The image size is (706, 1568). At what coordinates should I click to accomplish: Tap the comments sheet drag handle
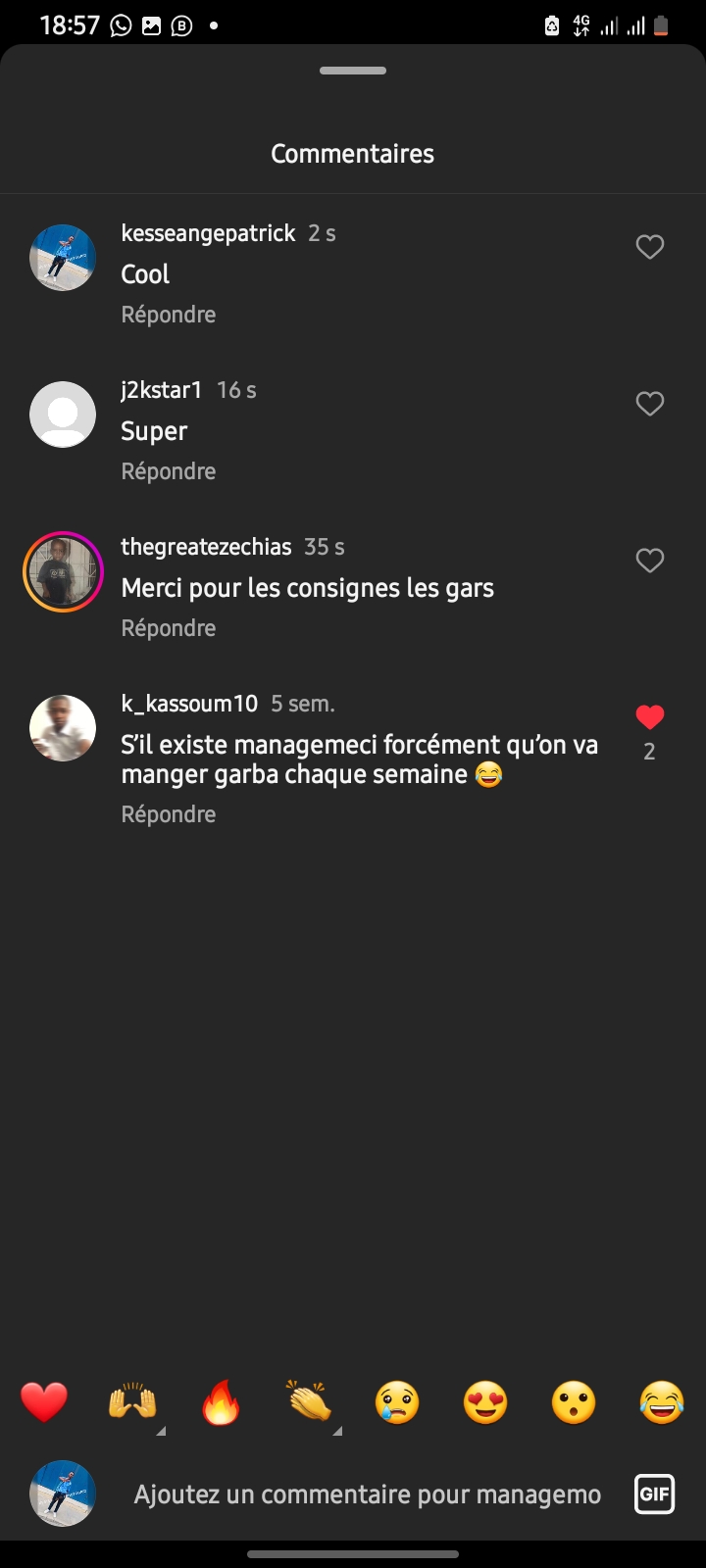[x=353, y=71]
